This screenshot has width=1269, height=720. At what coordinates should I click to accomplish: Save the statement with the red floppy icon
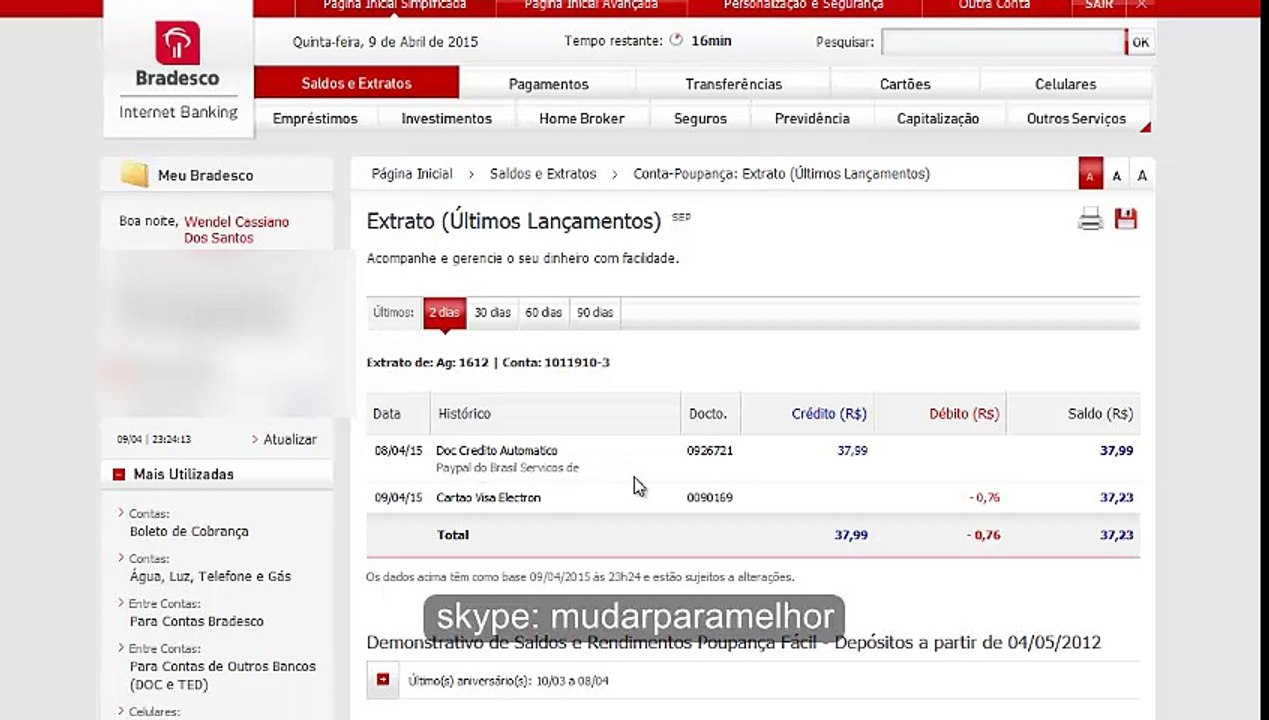1126,219
